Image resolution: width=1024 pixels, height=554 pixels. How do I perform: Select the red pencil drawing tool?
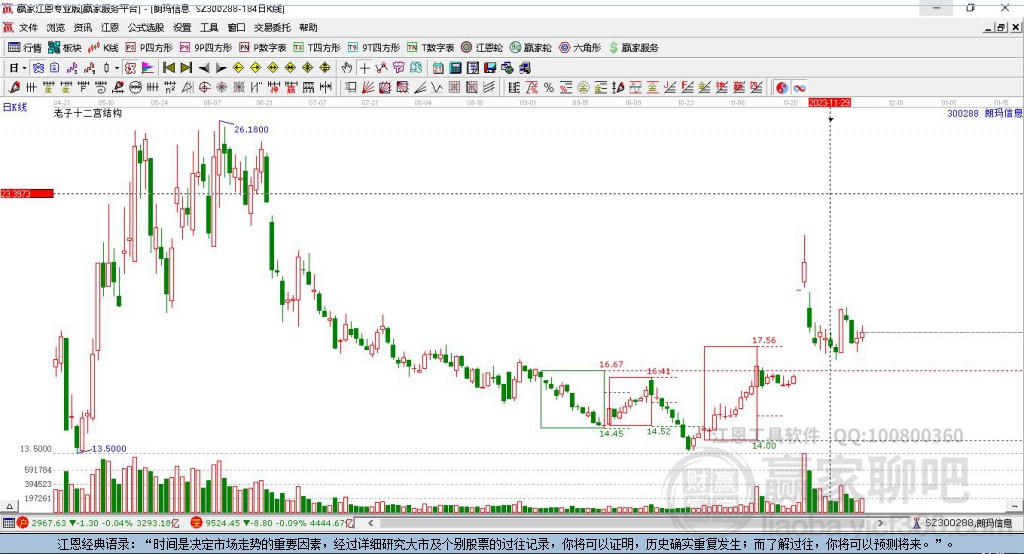[x=14, y=88]
